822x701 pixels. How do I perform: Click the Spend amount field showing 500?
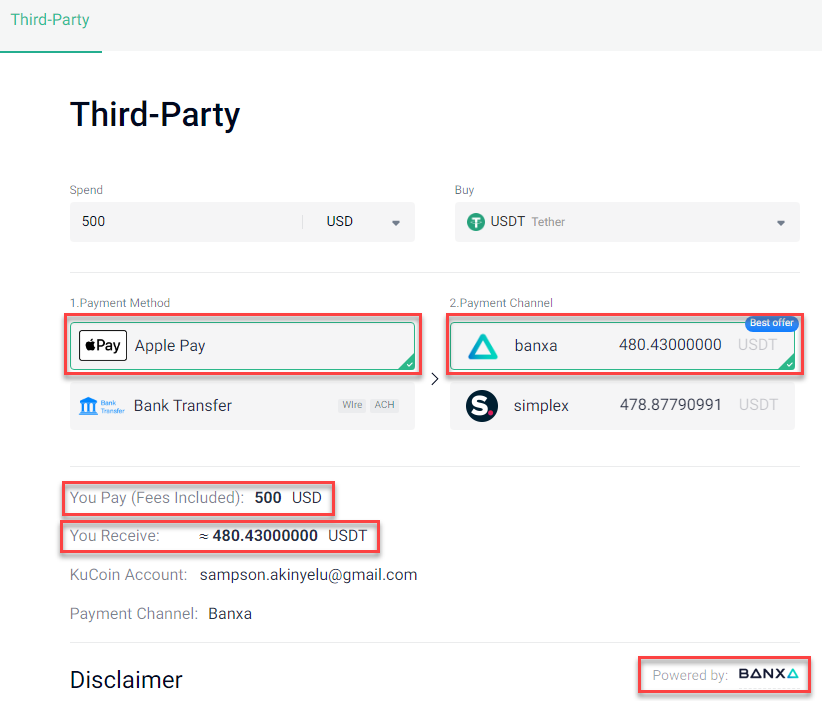[186, 222]
